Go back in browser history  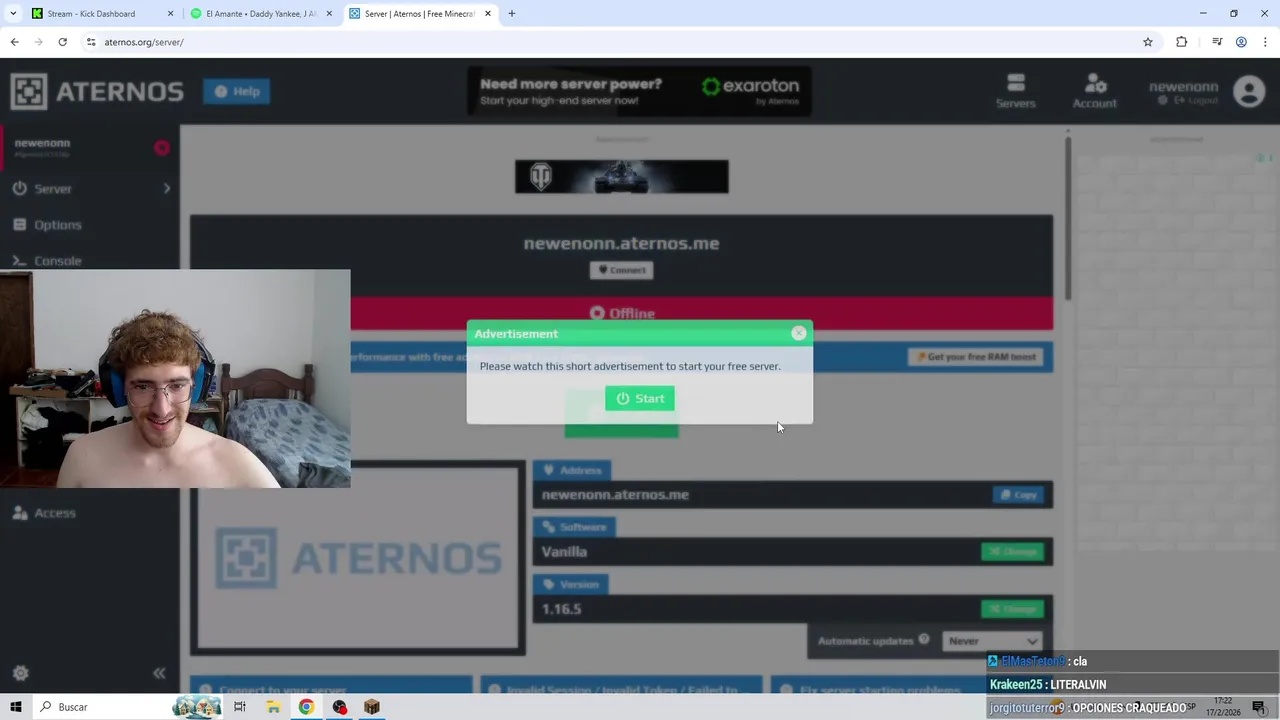15,42
